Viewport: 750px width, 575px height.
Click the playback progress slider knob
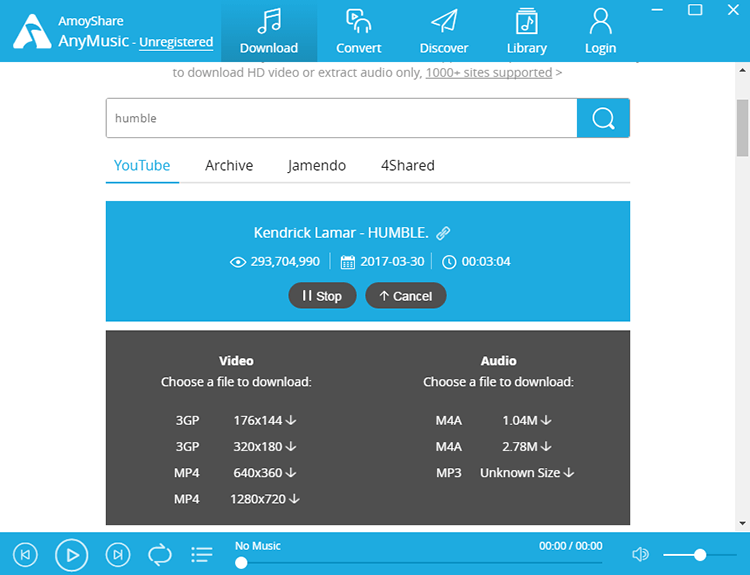242,563
